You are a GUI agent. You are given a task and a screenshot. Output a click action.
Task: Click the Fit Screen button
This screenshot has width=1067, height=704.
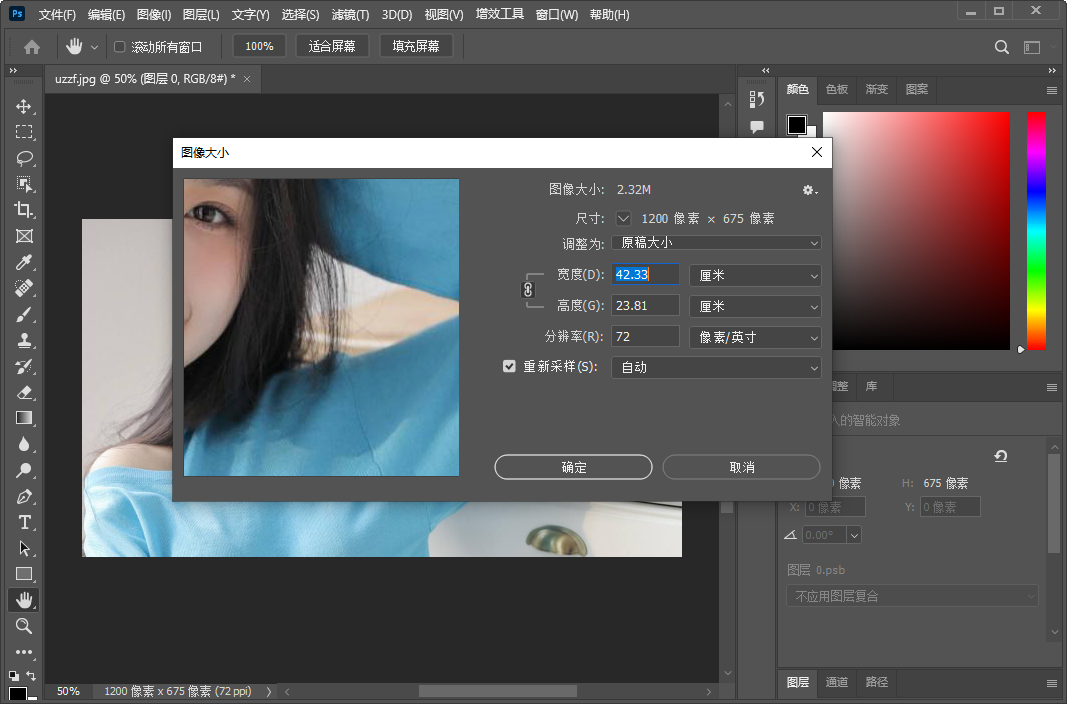tap(332, 46)
